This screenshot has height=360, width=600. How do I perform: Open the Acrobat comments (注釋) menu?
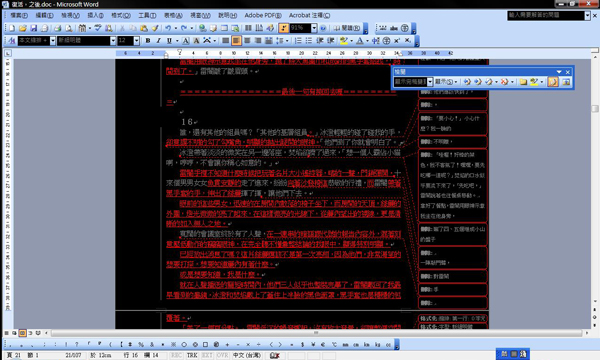(309, 16)
